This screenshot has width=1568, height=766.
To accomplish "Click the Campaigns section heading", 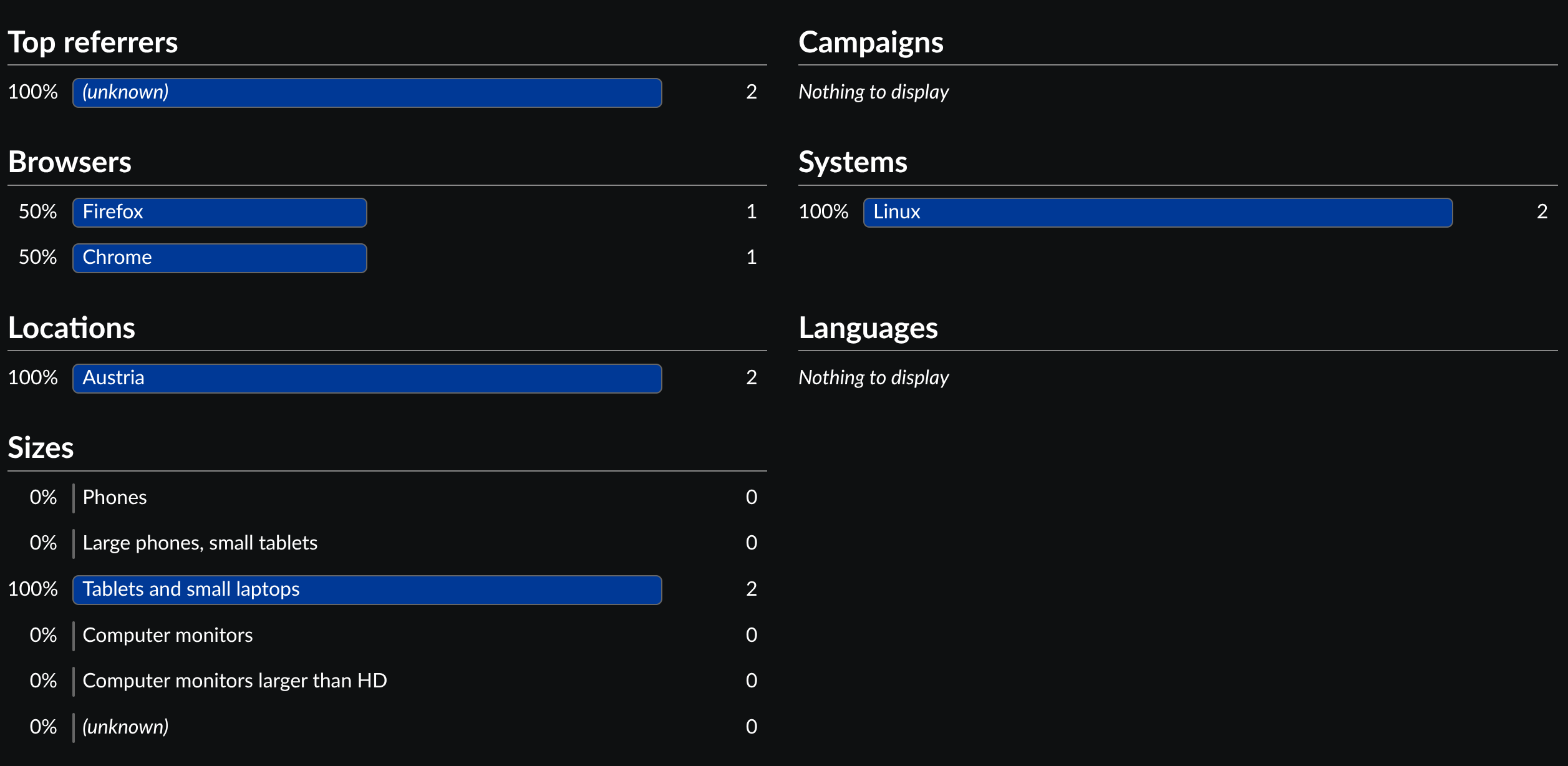I will 871,43.
